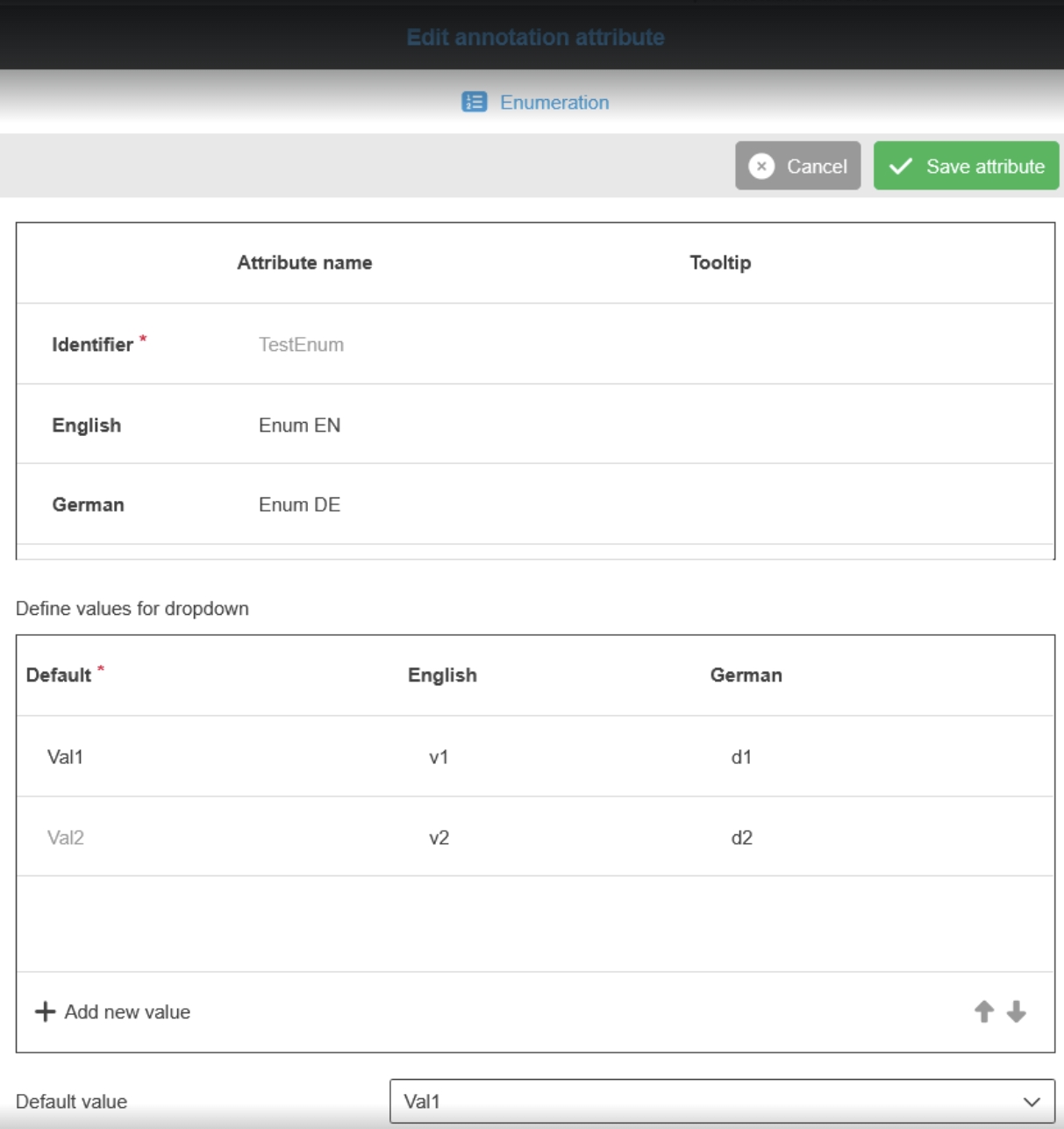Click the Identifier row label
The height and width of the screenshot is (1129, 1064).
click(x=92, y=345)
